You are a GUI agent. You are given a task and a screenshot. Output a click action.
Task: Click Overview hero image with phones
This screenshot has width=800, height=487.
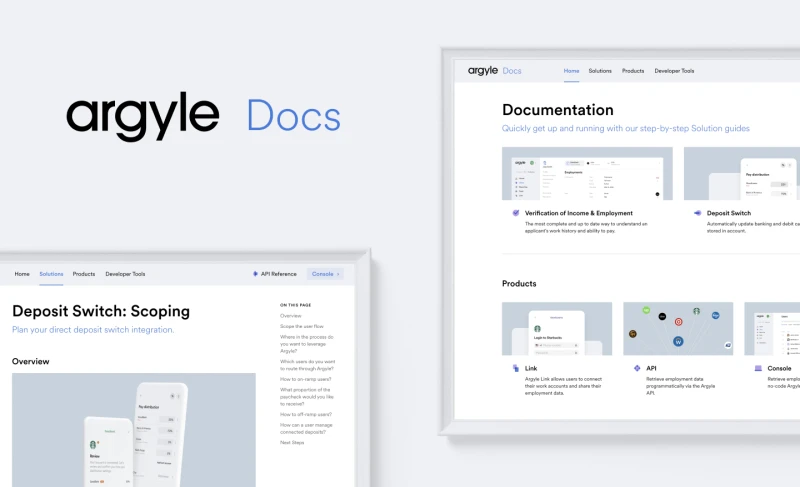(x=134, y=430)
